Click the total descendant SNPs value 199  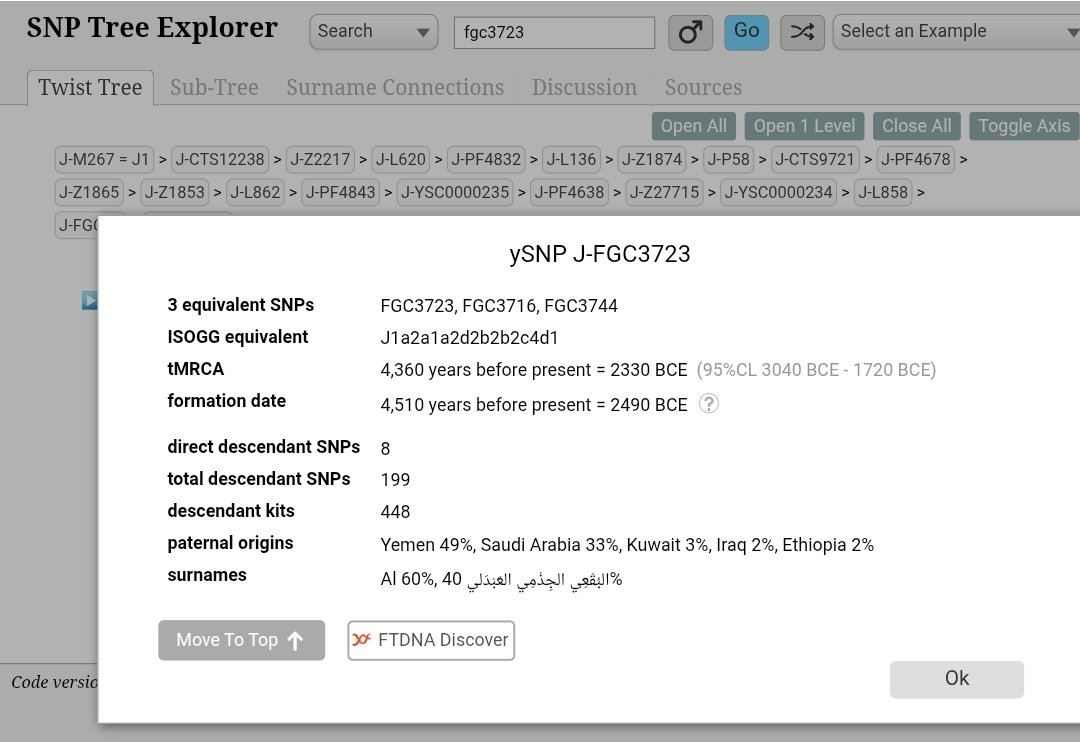pyautogui.click(x=395, y=480)
